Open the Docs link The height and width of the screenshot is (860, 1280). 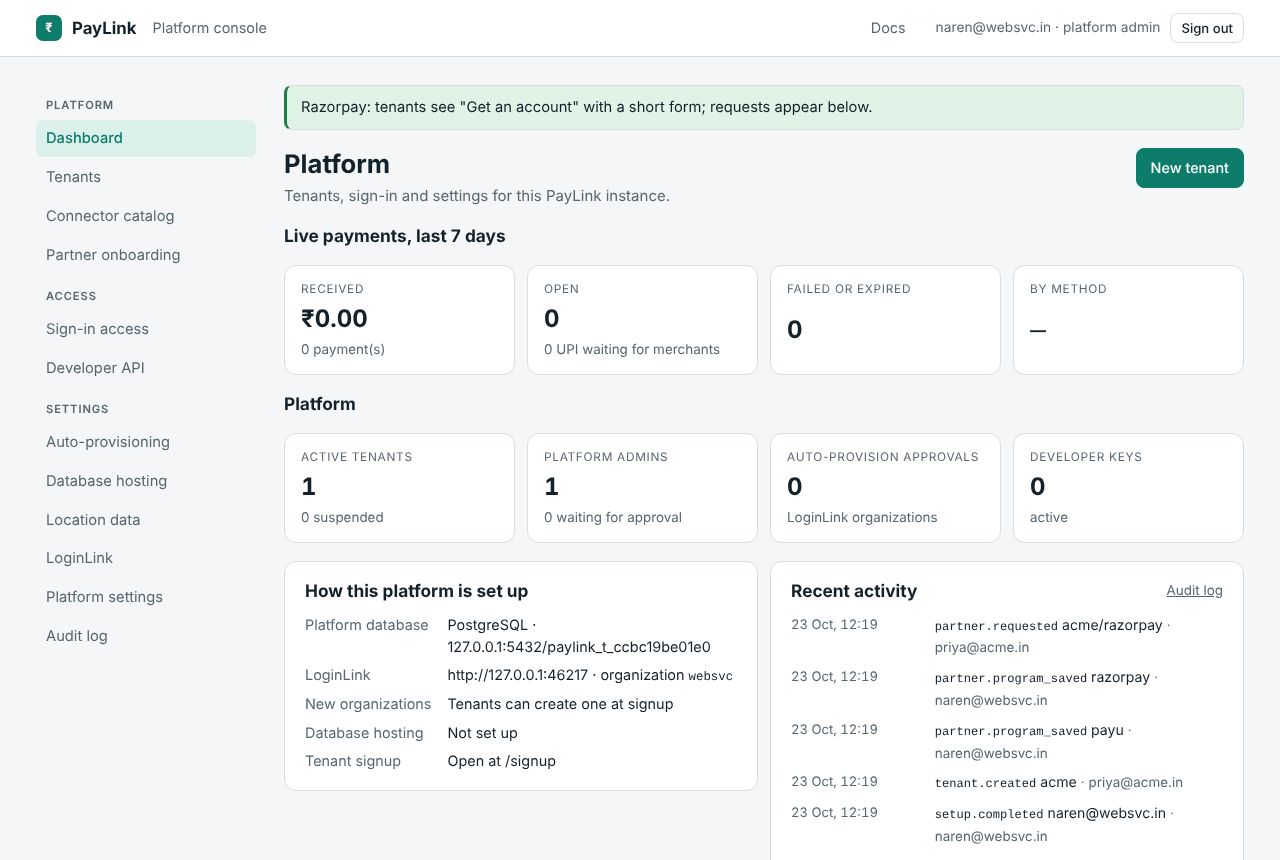coord(888,28)
